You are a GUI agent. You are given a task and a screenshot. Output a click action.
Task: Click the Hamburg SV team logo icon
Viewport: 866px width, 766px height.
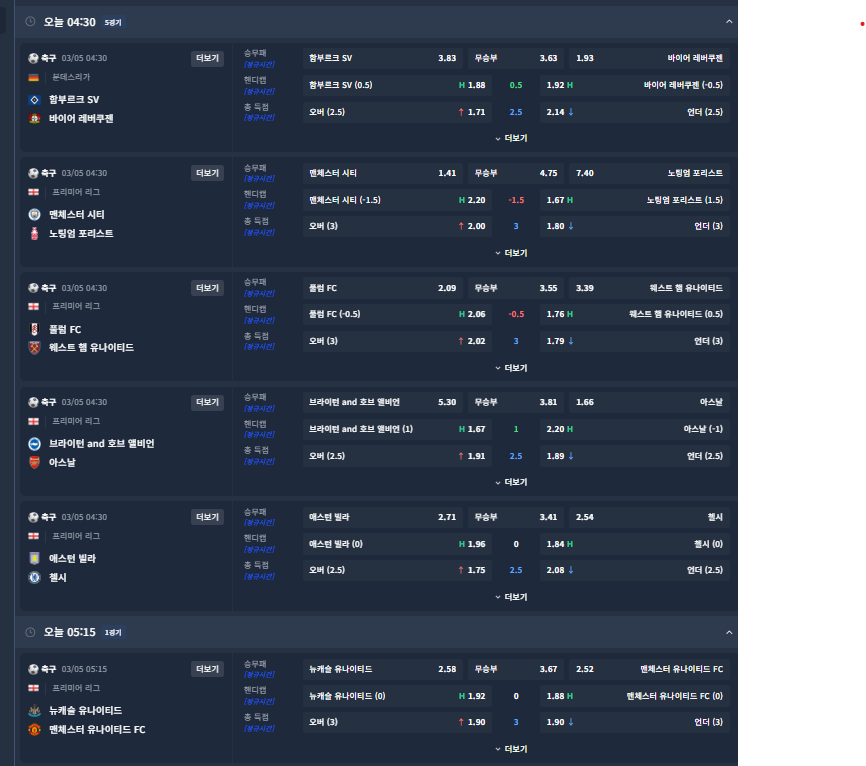pyautogui.click(x=34, y=100)
